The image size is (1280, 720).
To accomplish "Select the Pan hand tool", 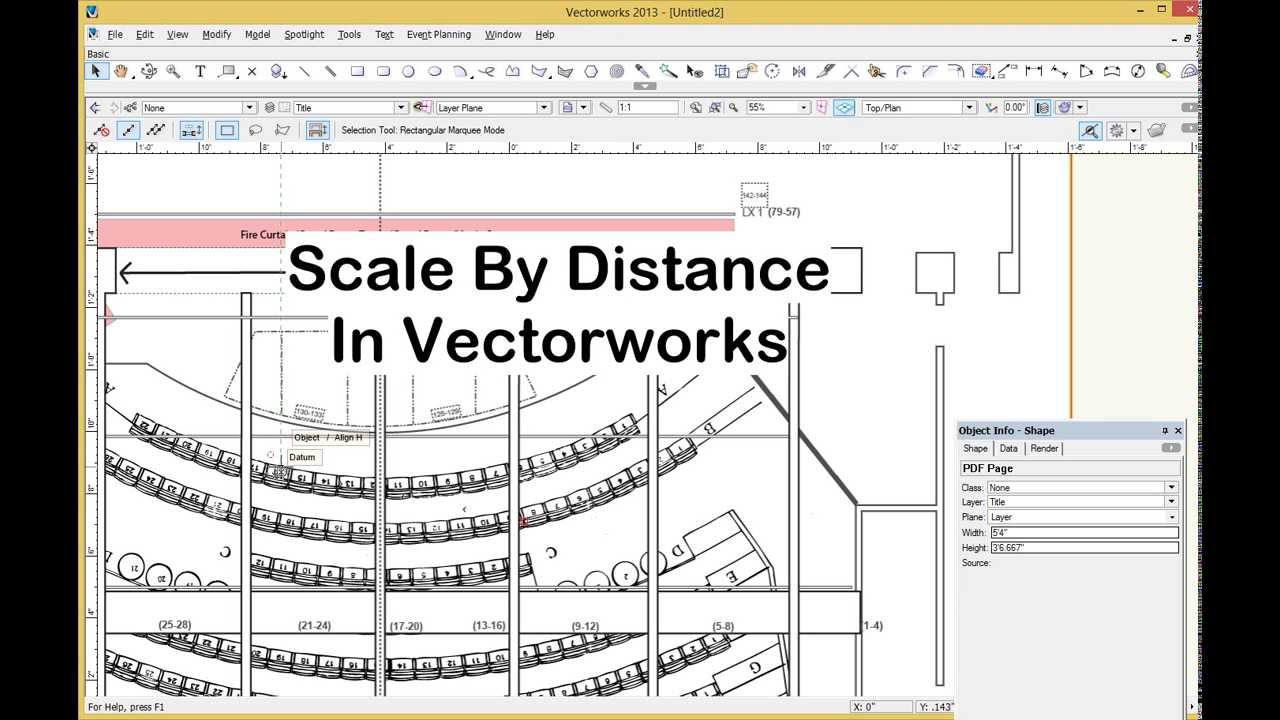I will [121, 71].
